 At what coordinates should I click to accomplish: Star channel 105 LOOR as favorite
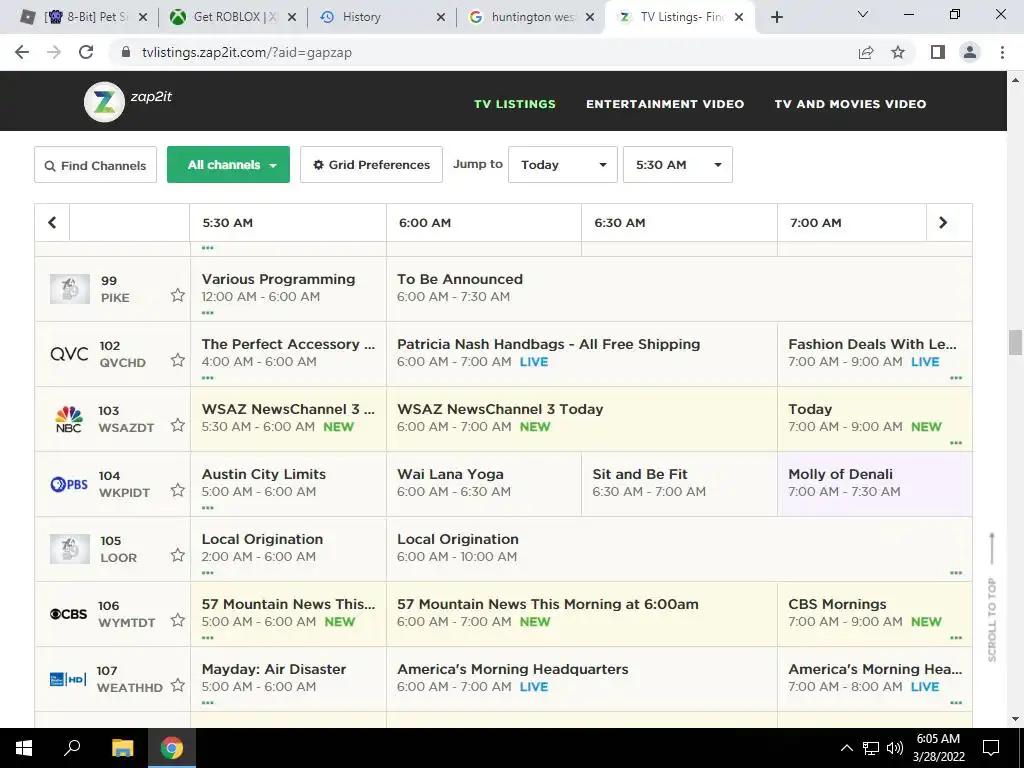coord(178,555)
